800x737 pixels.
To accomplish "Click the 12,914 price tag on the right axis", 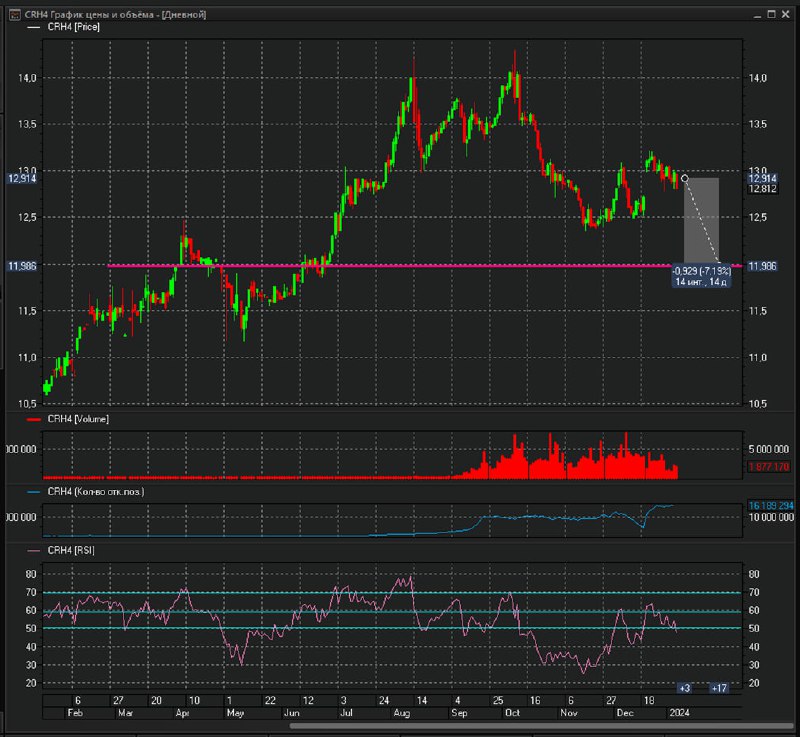I will (762, 179).
